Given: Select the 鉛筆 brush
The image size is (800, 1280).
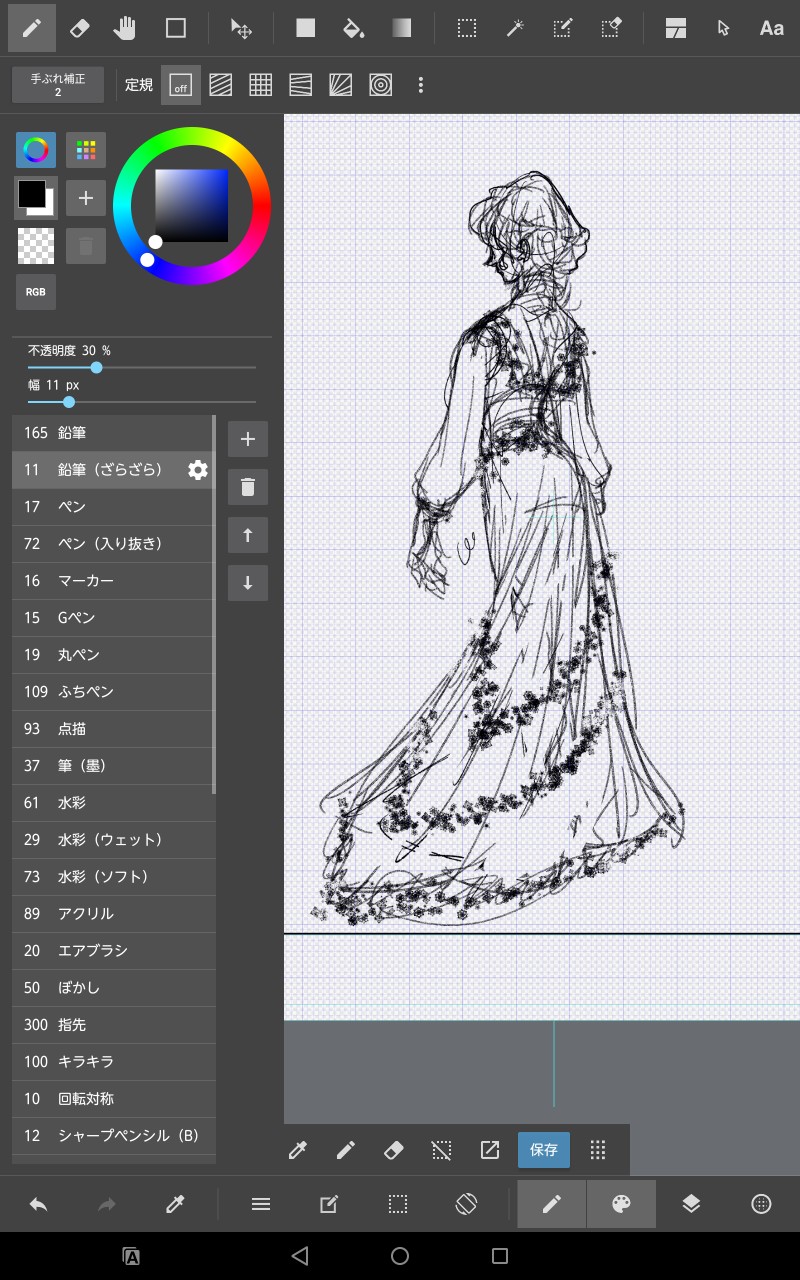Looking at the screenshot, I should click(x=114, y=433).
